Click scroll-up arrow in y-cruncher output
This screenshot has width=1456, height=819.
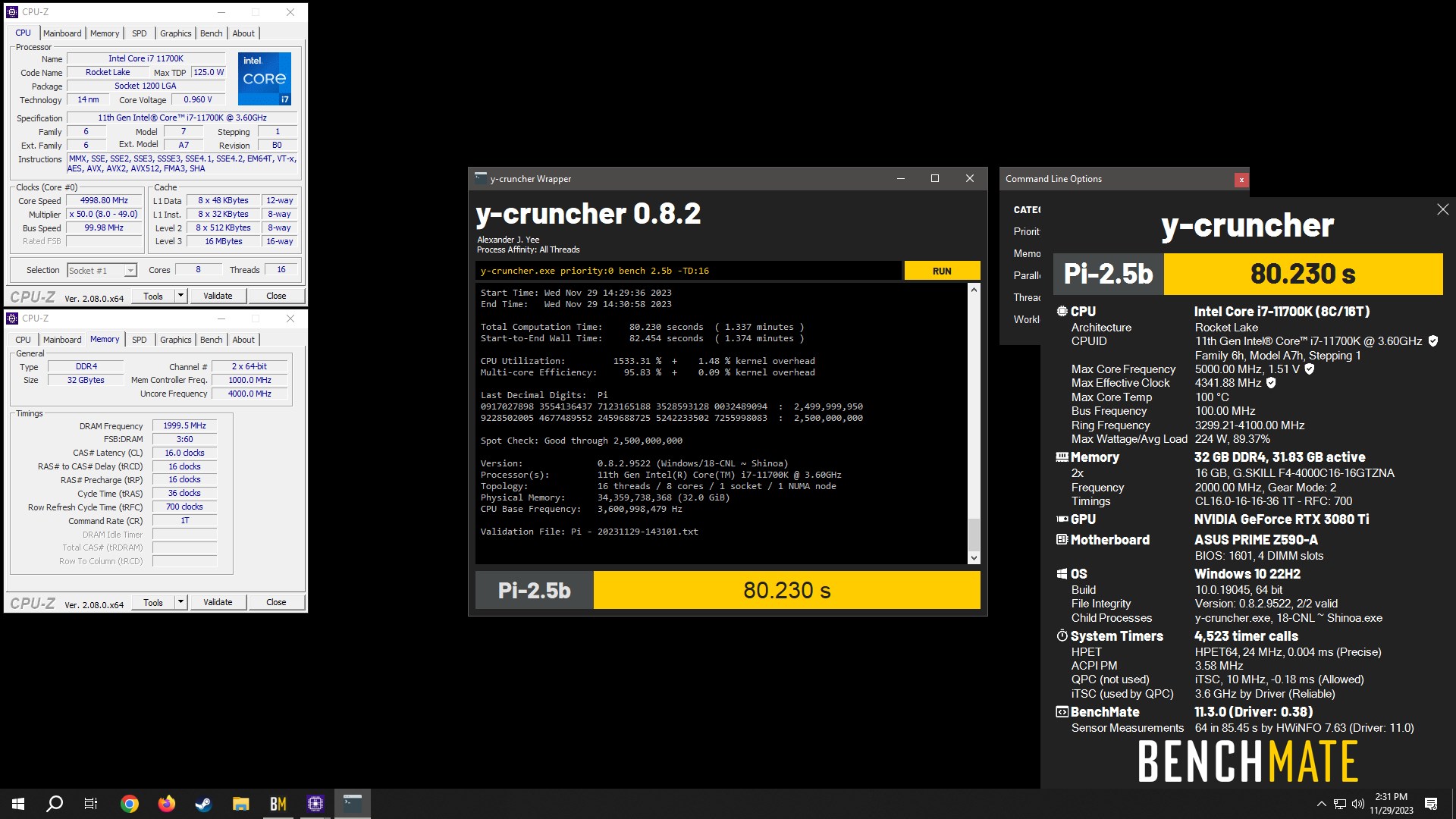coord(974,290)
